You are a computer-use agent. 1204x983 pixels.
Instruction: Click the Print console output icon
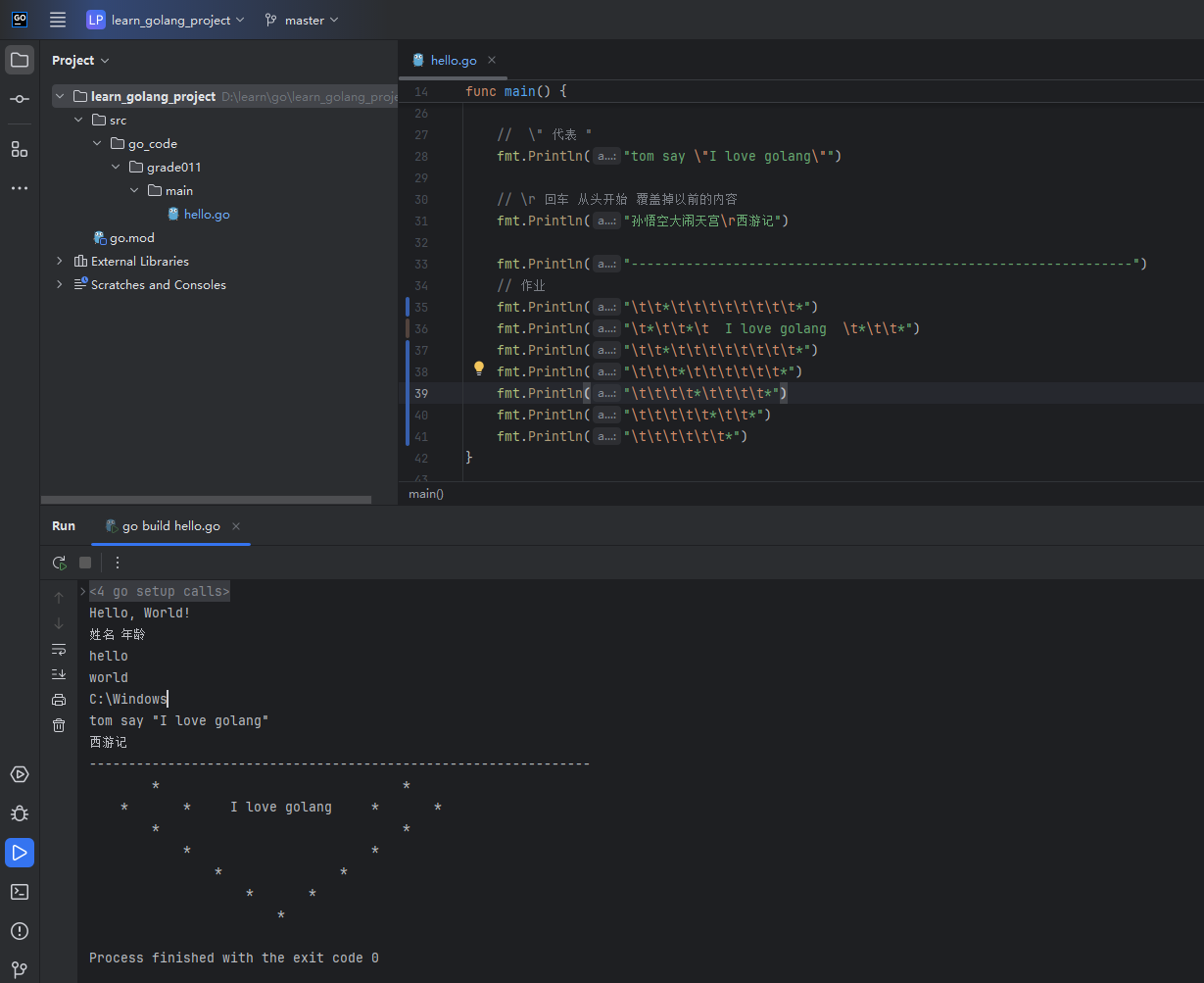(59, 700)
